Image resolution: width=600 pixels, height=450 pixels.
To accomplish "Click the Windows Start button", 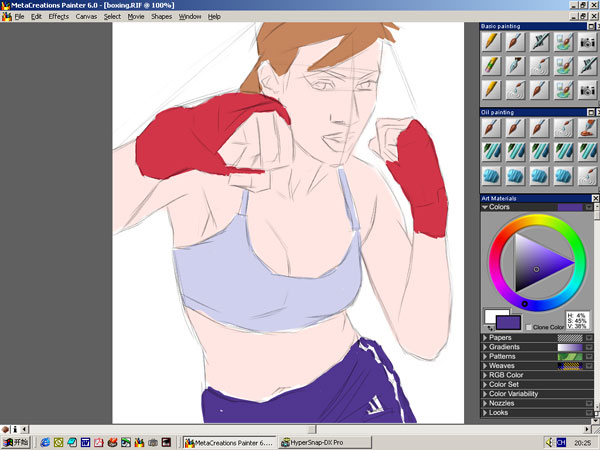I will [x=15, y=441].
